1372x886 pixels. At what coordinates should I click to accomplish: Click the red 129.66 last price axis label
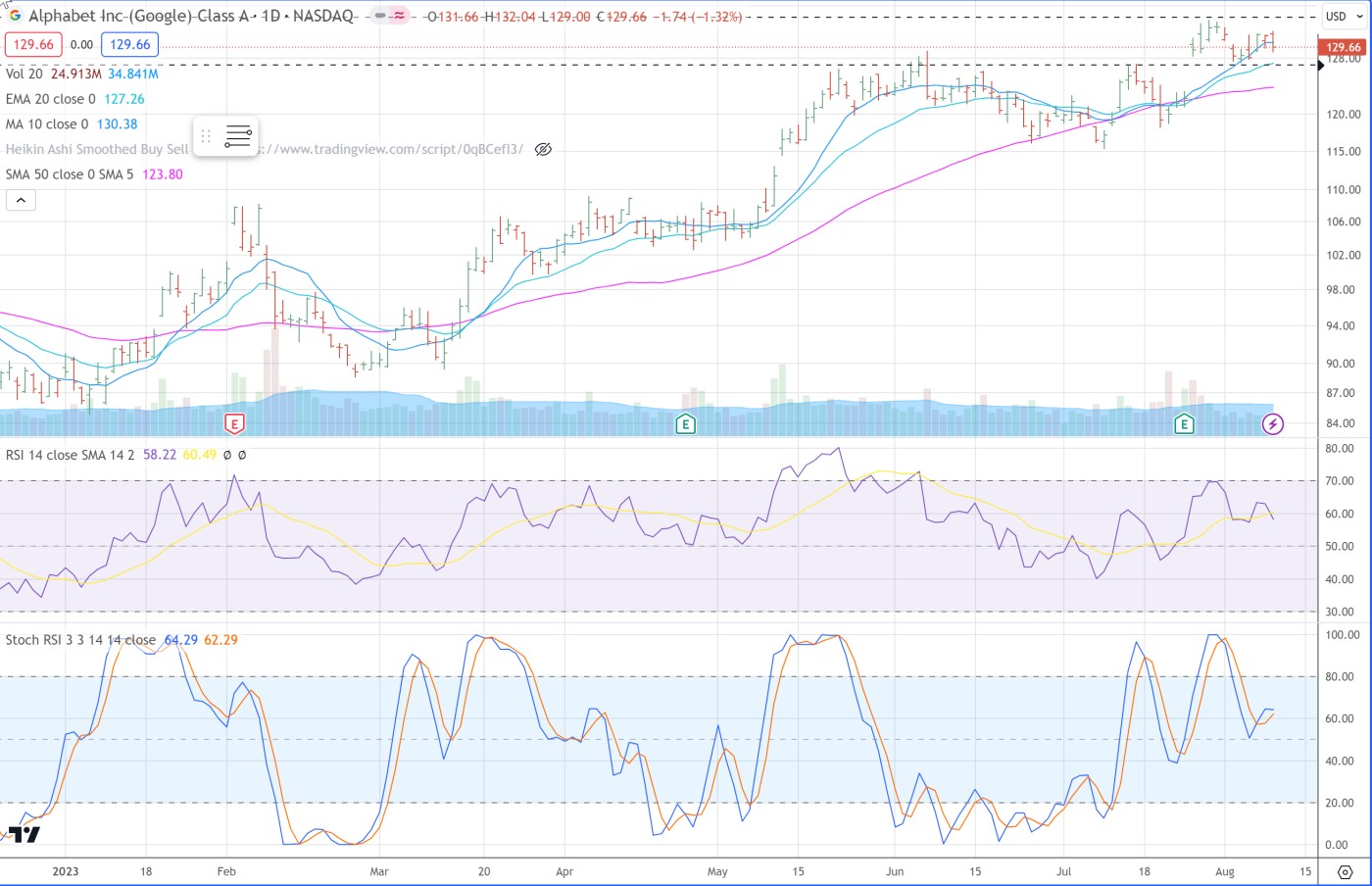[1343, 47]
